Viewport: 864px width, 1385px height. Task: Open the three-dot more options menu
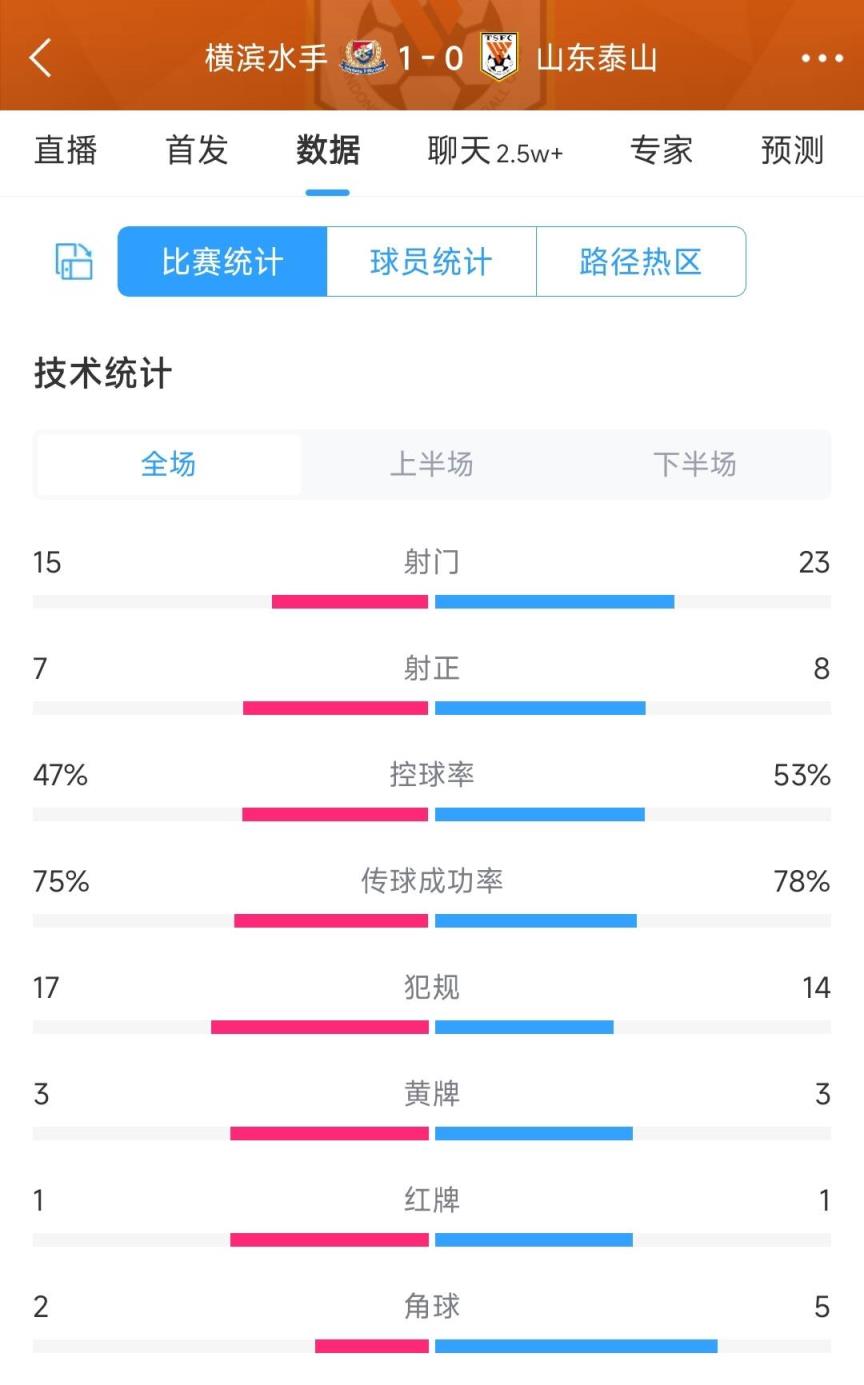(822, 58)
